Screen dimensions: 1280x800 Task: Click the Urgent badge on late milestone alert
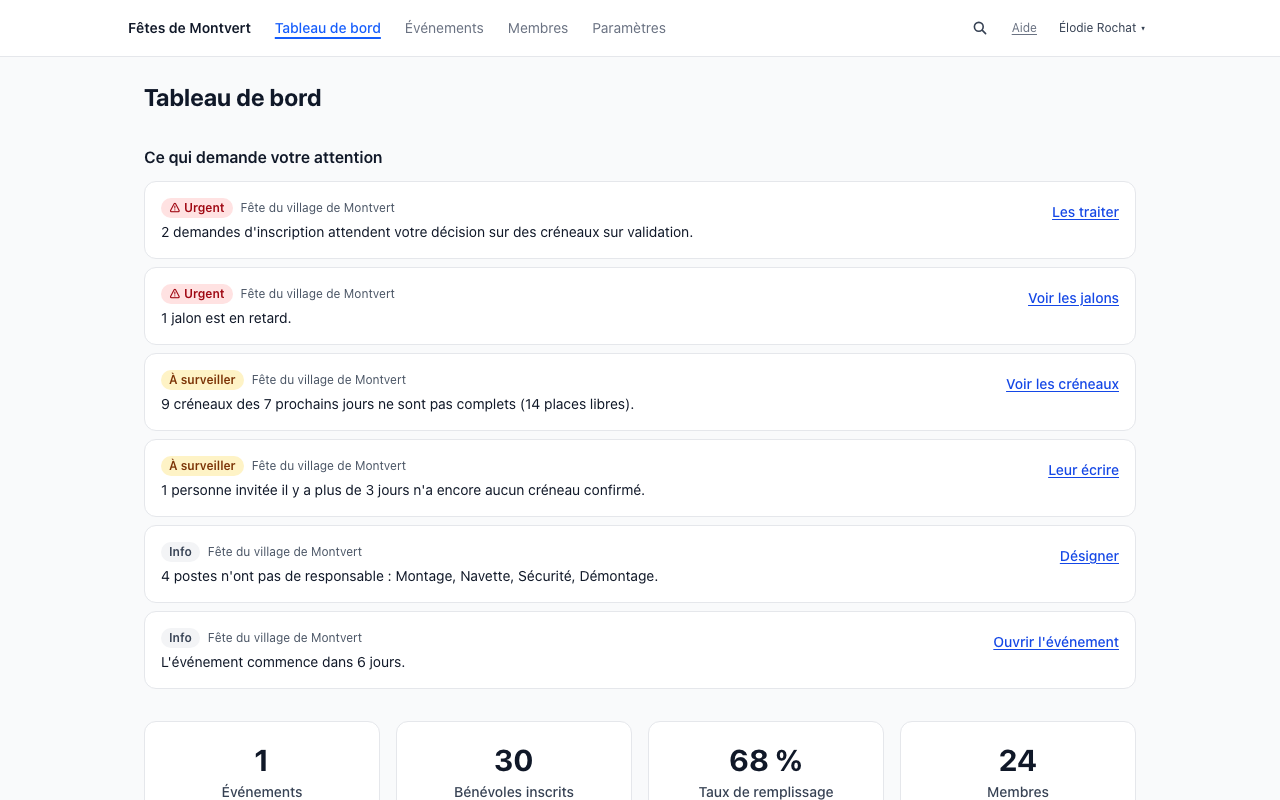[x=197, y=294]
